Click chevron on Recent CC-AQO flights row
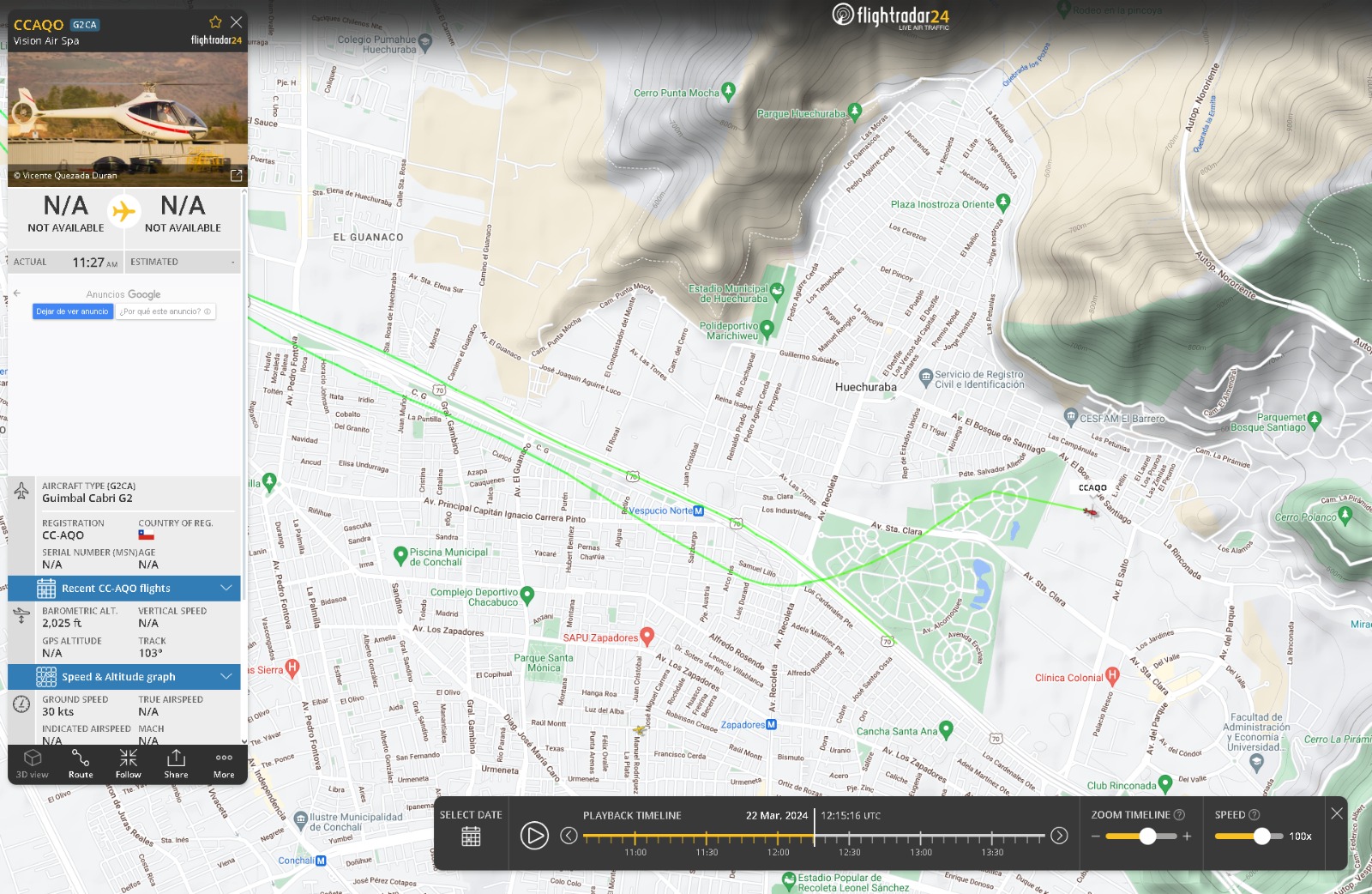Image resolution: width=1372 pixels, height=894 pixels. click(226, 588)
